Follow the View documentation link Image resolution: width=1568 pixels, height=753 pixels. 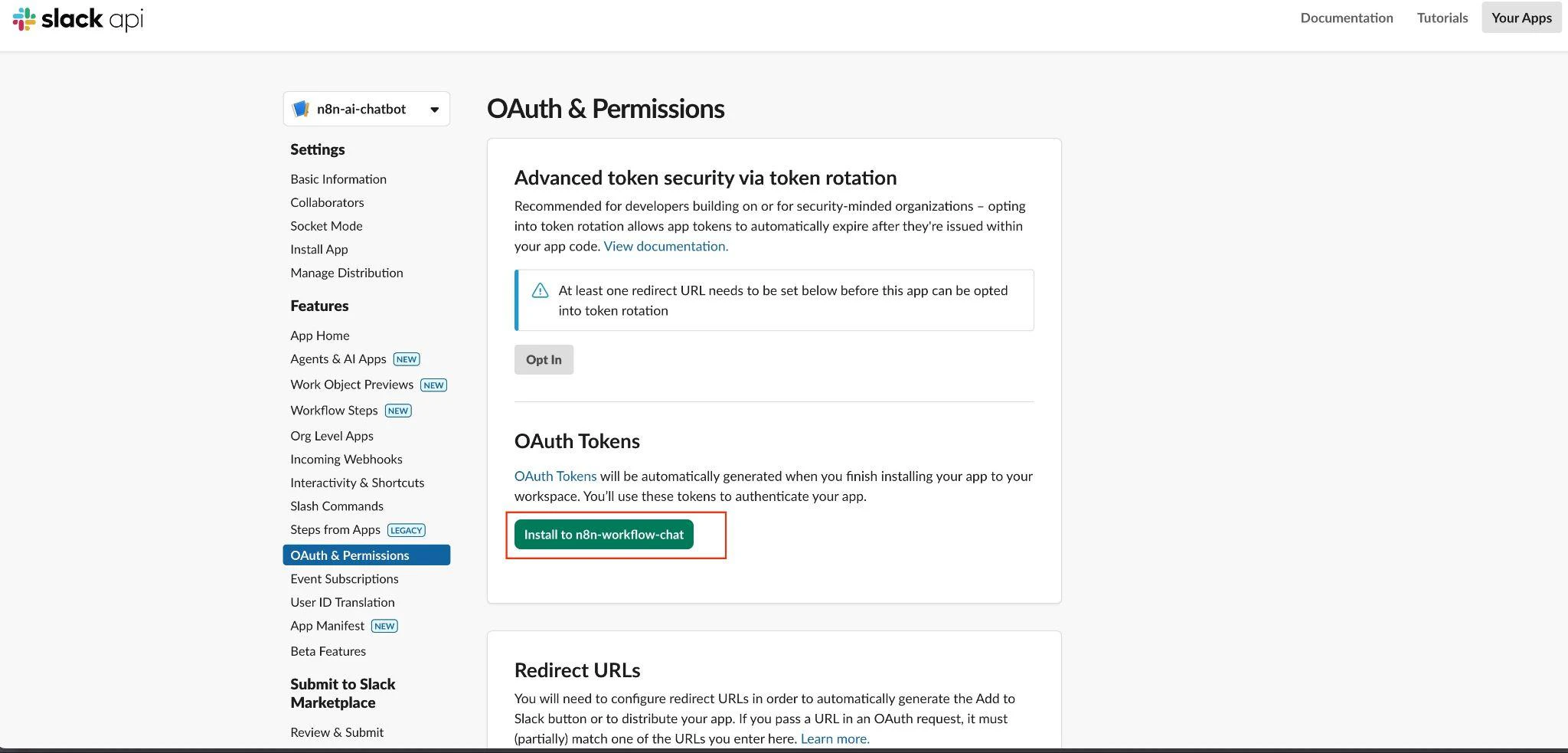coord(665,246)
